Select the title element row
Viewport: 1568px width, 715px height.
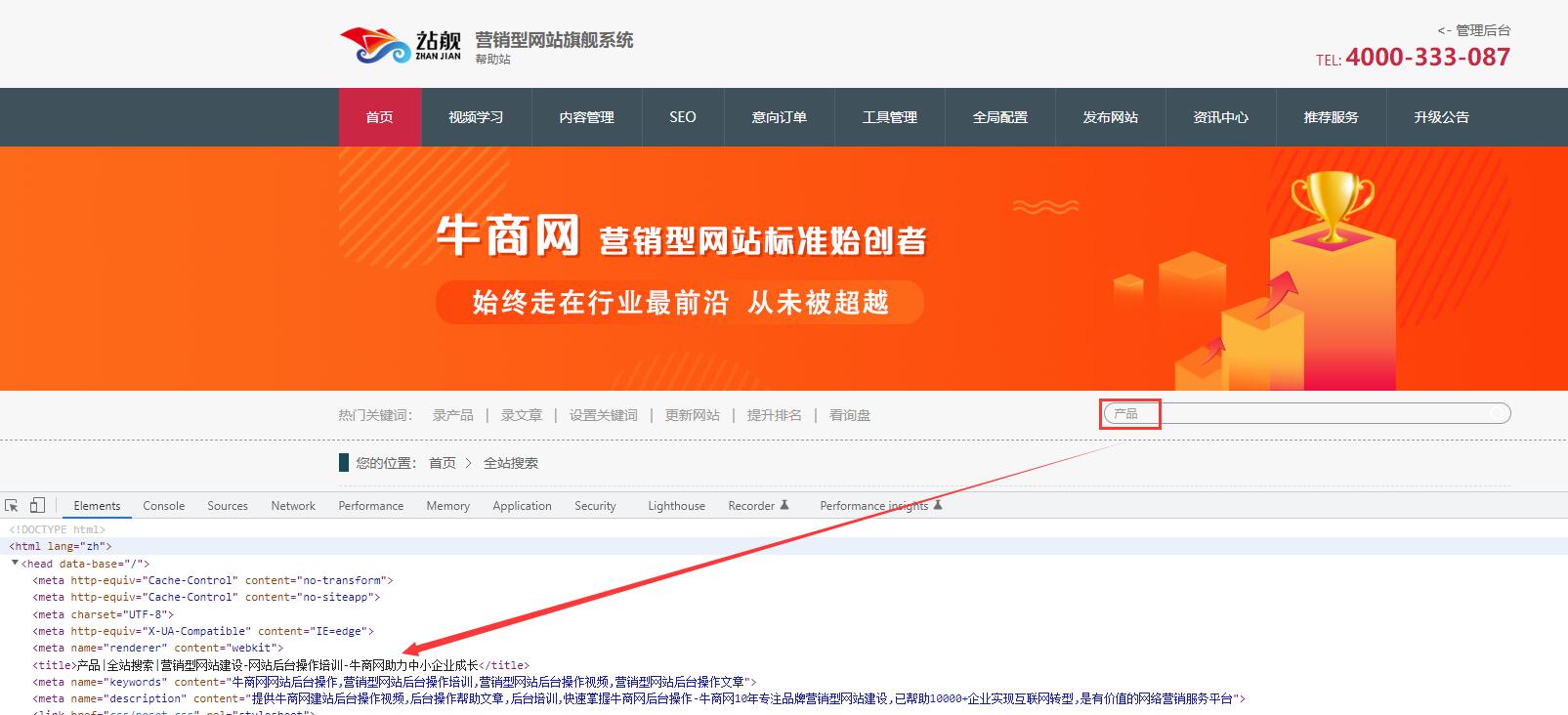click(281, 665)
